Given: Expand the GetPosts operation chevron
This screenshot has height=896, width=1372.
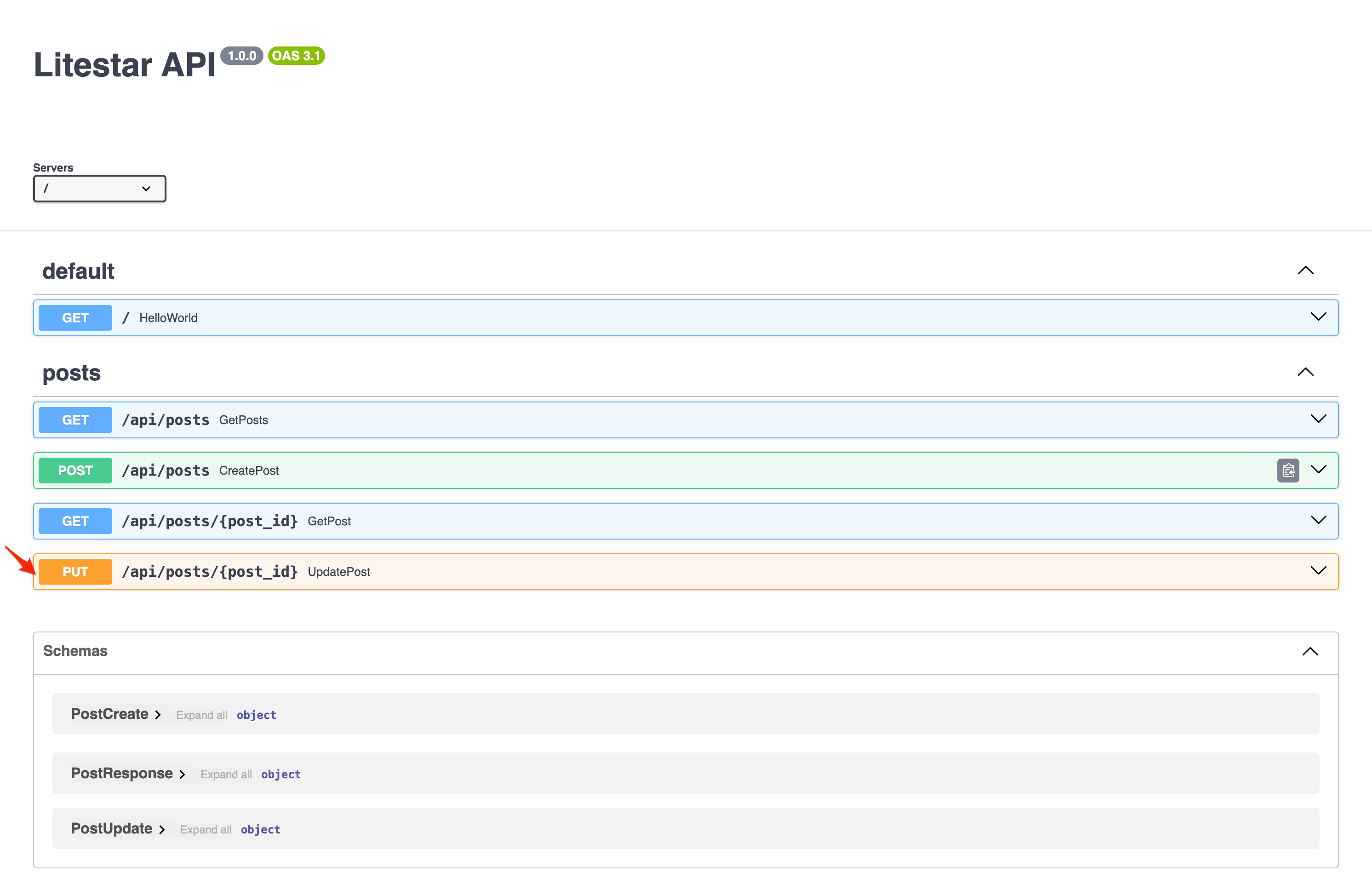Looking at the screenshot, I should (x=1318, y=419).
